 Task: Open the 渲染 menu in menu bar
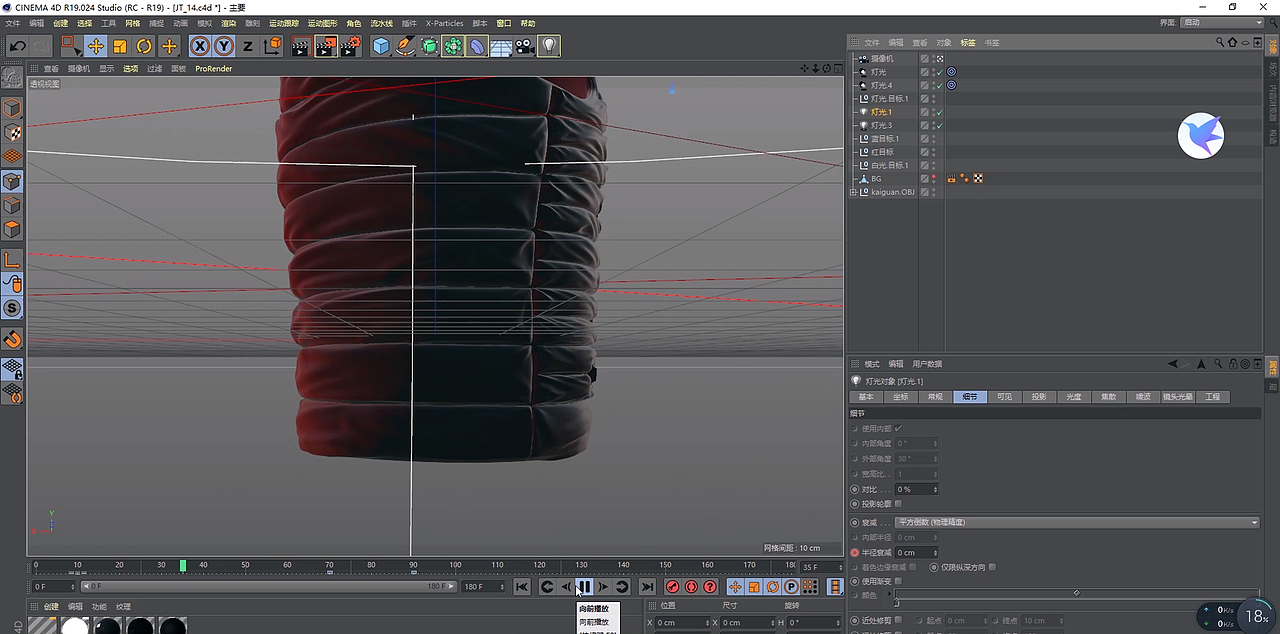[229, 23]
